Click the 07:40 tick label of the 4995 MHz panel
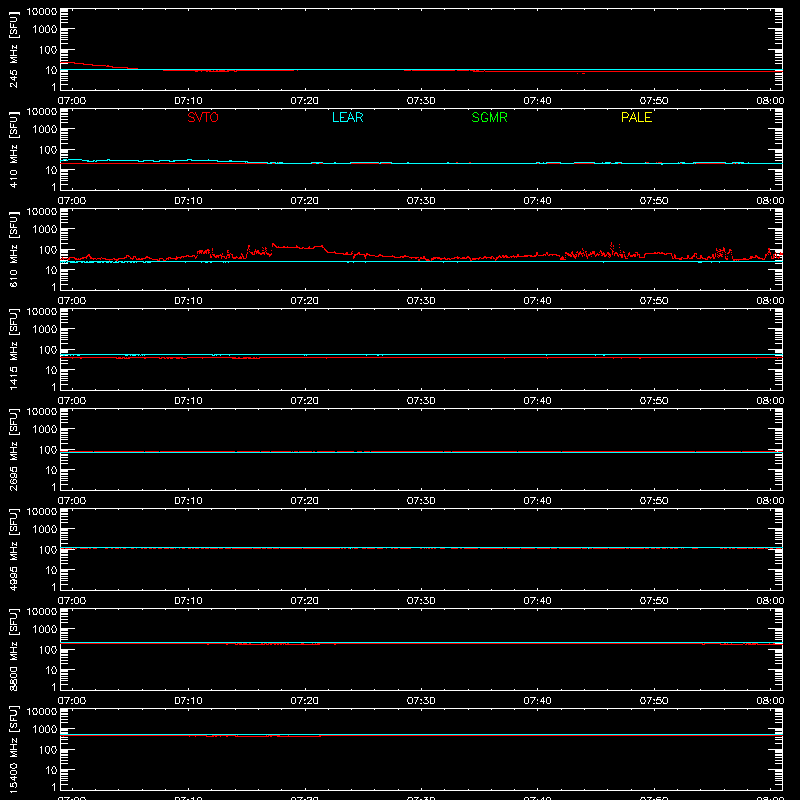Viewport: 800px width, 800px height. click(x=537, y=601)
